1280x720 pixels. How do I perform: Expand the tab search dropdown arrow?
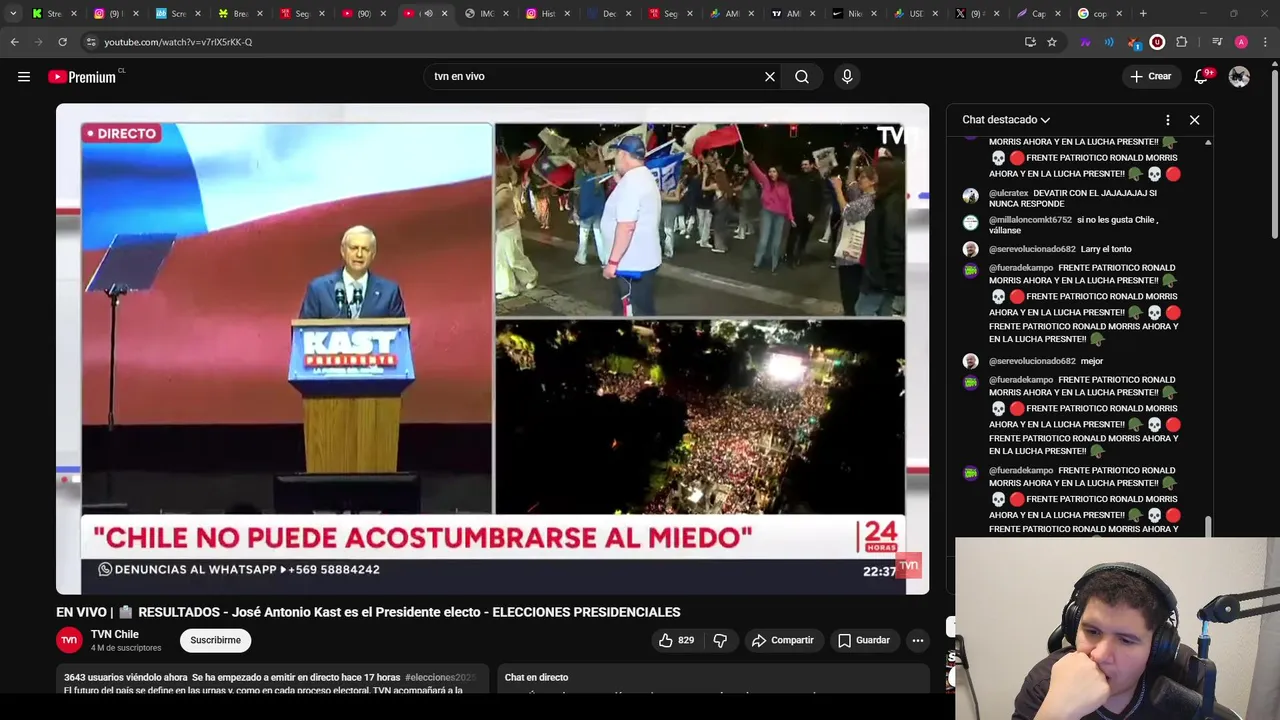13,14
